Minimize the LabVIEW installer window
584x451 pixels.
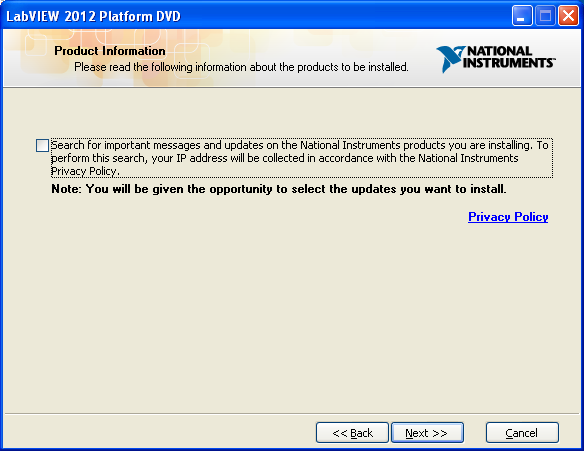coord(522,16)
